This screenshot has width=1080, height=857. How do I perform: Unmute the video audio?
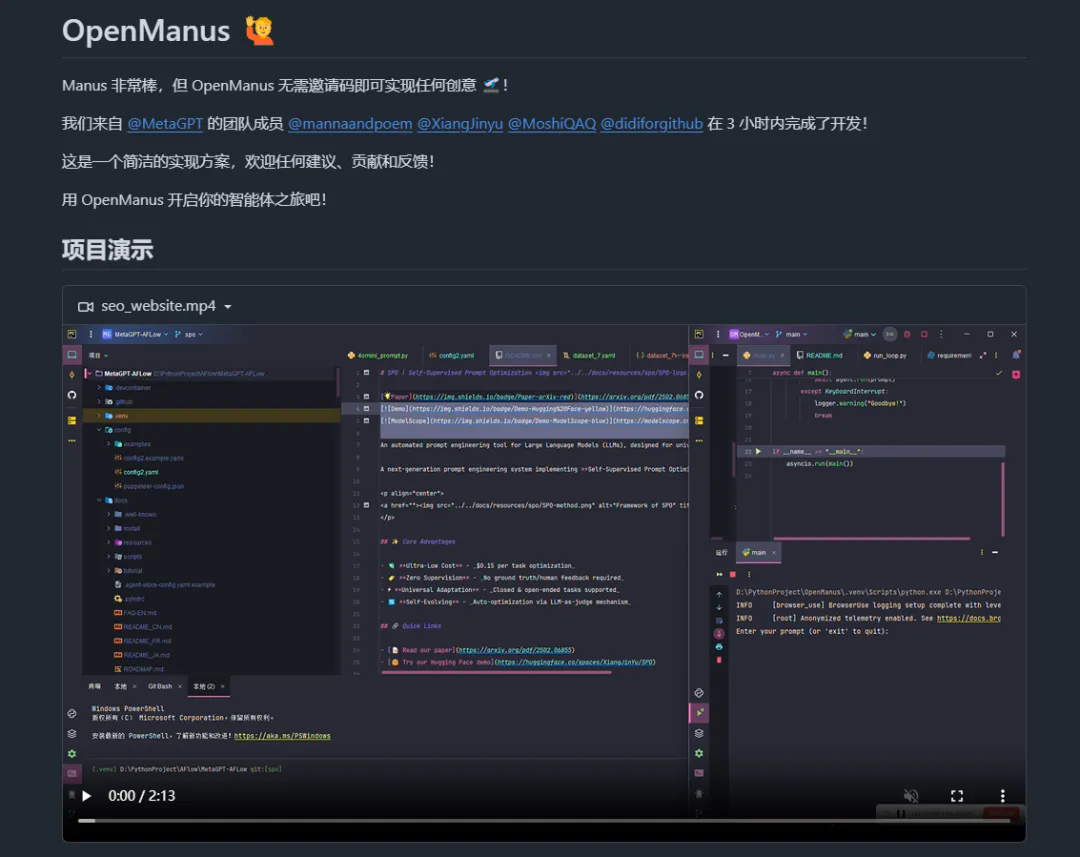pos(911,796)
